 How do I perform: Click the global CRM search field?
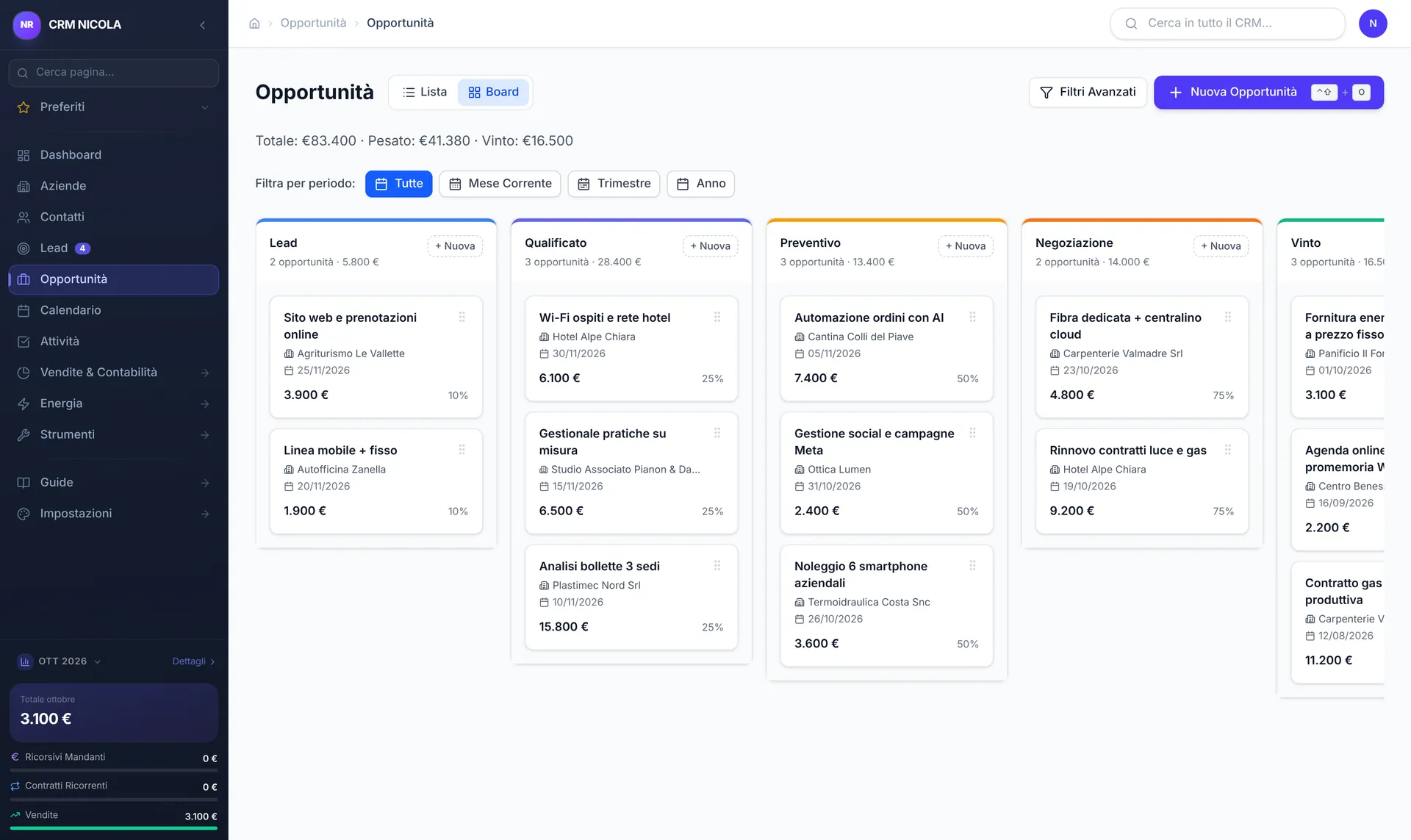tap(1227, 24)
